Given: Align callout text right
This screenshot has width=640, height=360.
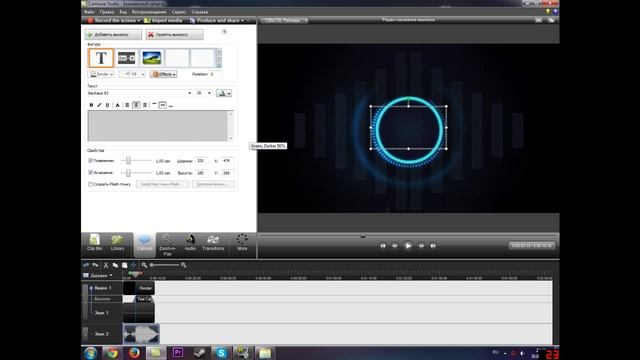Looking at the screenshot, I should (145, 105).
